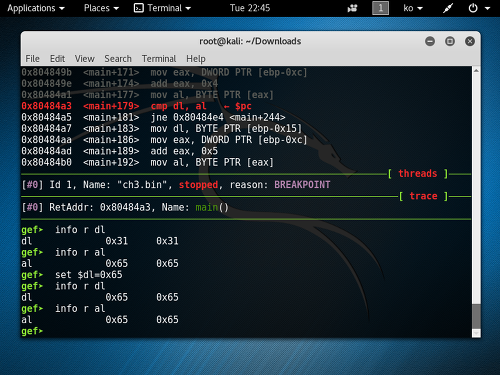This screenshot has height=375, width=500.
Task: Open the Places menu in top bar
Action: coord(101,8)
